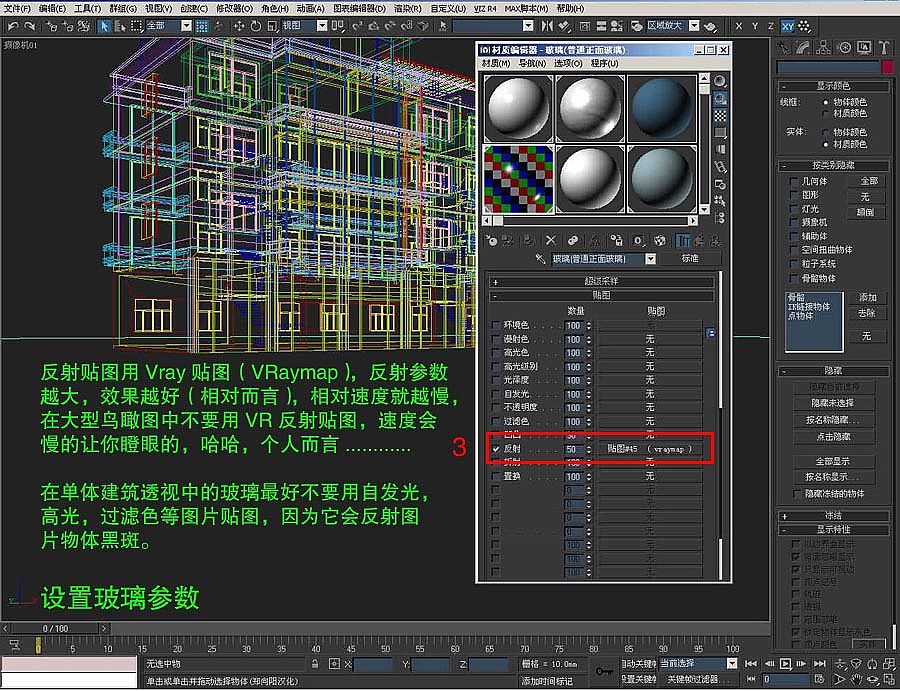Uncheck the 反射 map checkbox
This screenshot has width=900, height=691.
[x=497, y=450]
